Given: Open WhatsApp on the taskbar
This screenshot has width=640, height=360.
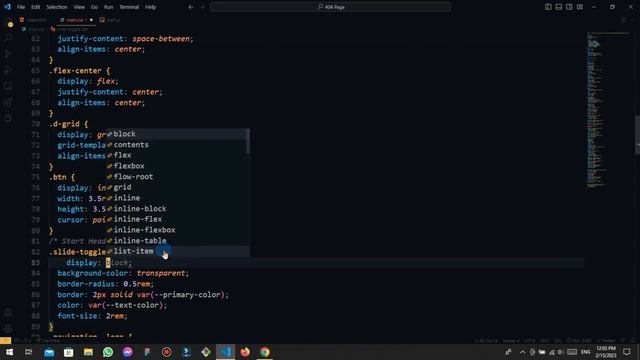Looking at the screenshot, I should point(108,352).
